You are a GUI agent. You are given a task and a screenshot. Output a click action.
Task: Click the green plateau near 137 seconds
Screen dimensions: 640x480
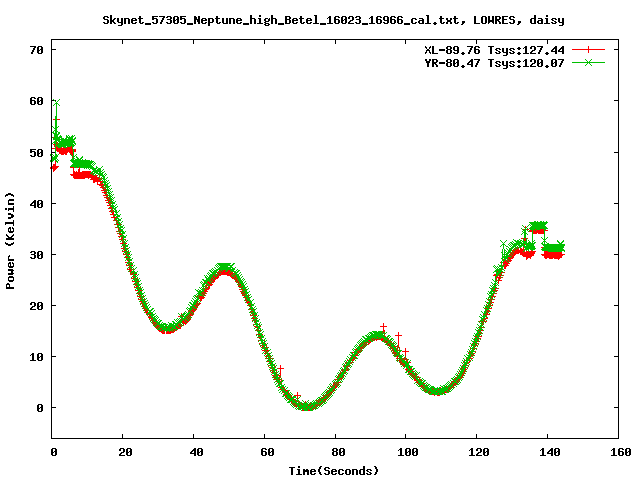point(538,226)
